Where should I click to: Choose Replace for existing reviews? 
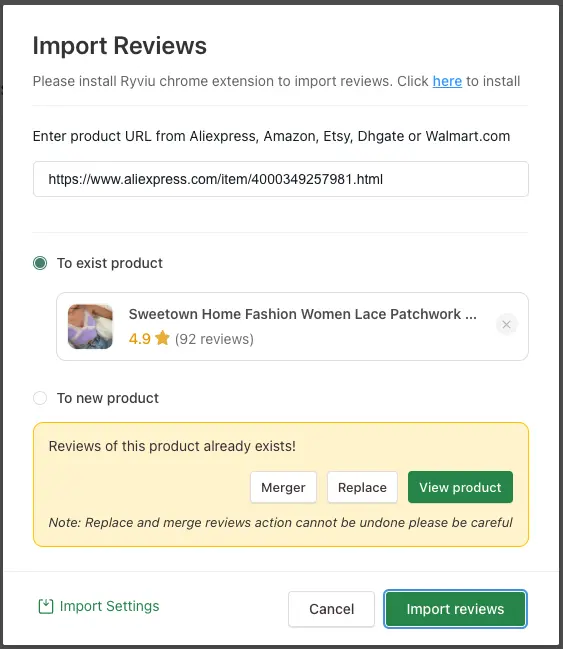362,487
